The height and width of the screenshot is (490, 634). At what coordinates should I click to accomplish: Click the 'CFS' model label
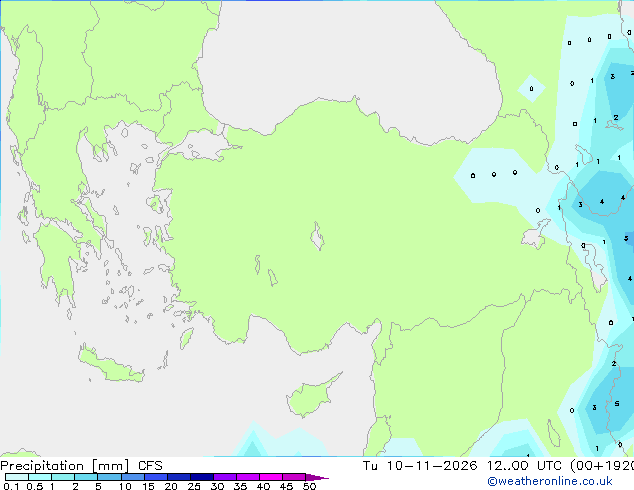(150, 466)
